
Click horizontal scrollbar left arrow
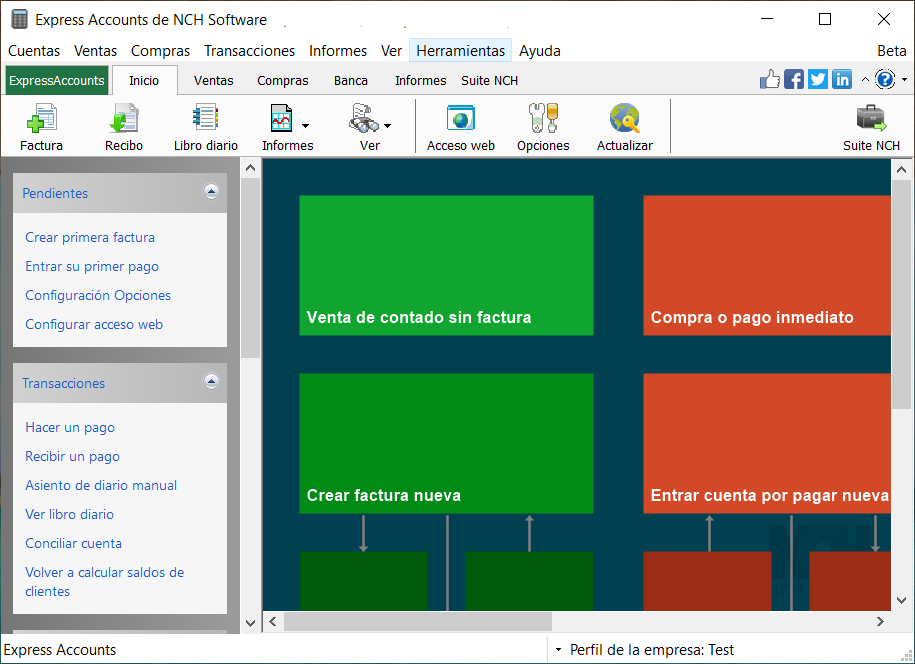273,621
